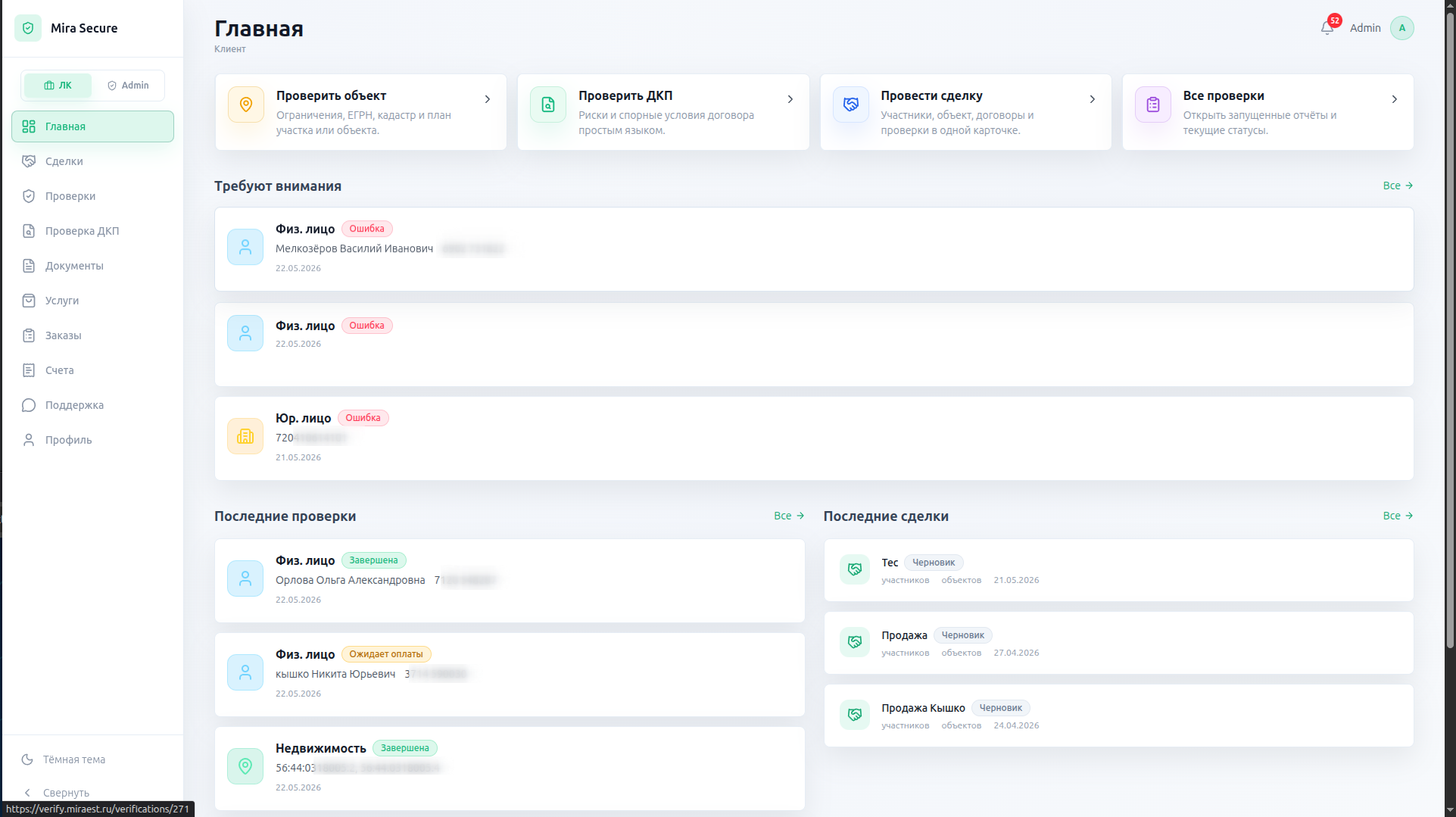Click person icon beside Мелкозёров Василий Иванович

[x=245, y=247]
